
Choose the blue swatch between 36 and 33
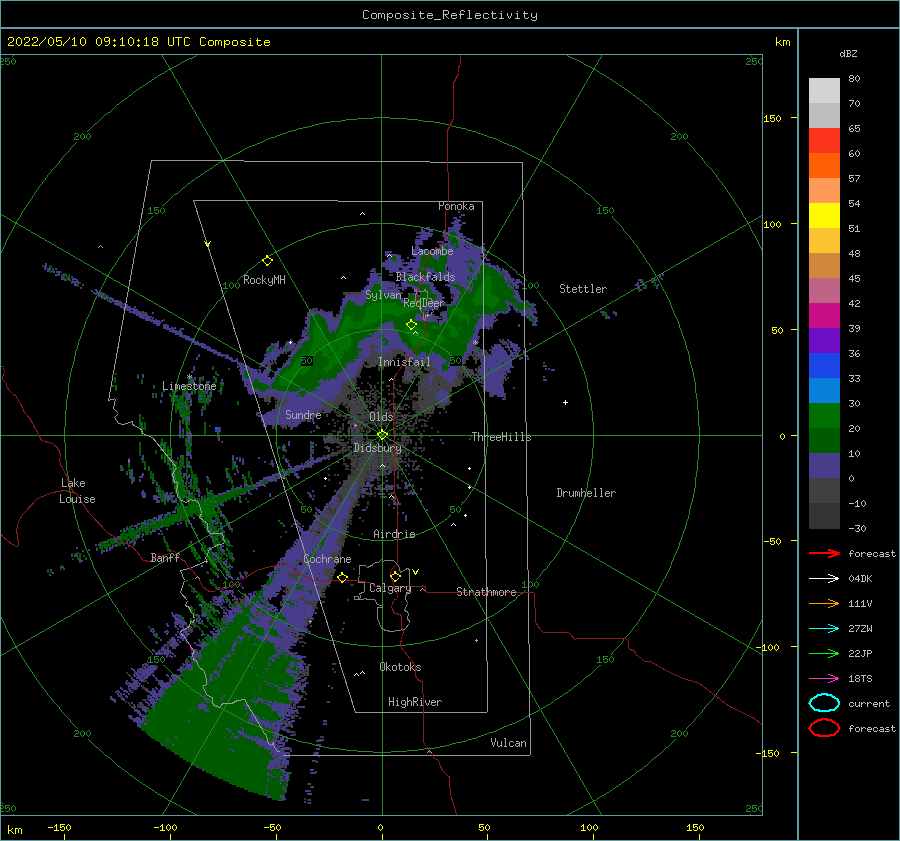(824, 365)
